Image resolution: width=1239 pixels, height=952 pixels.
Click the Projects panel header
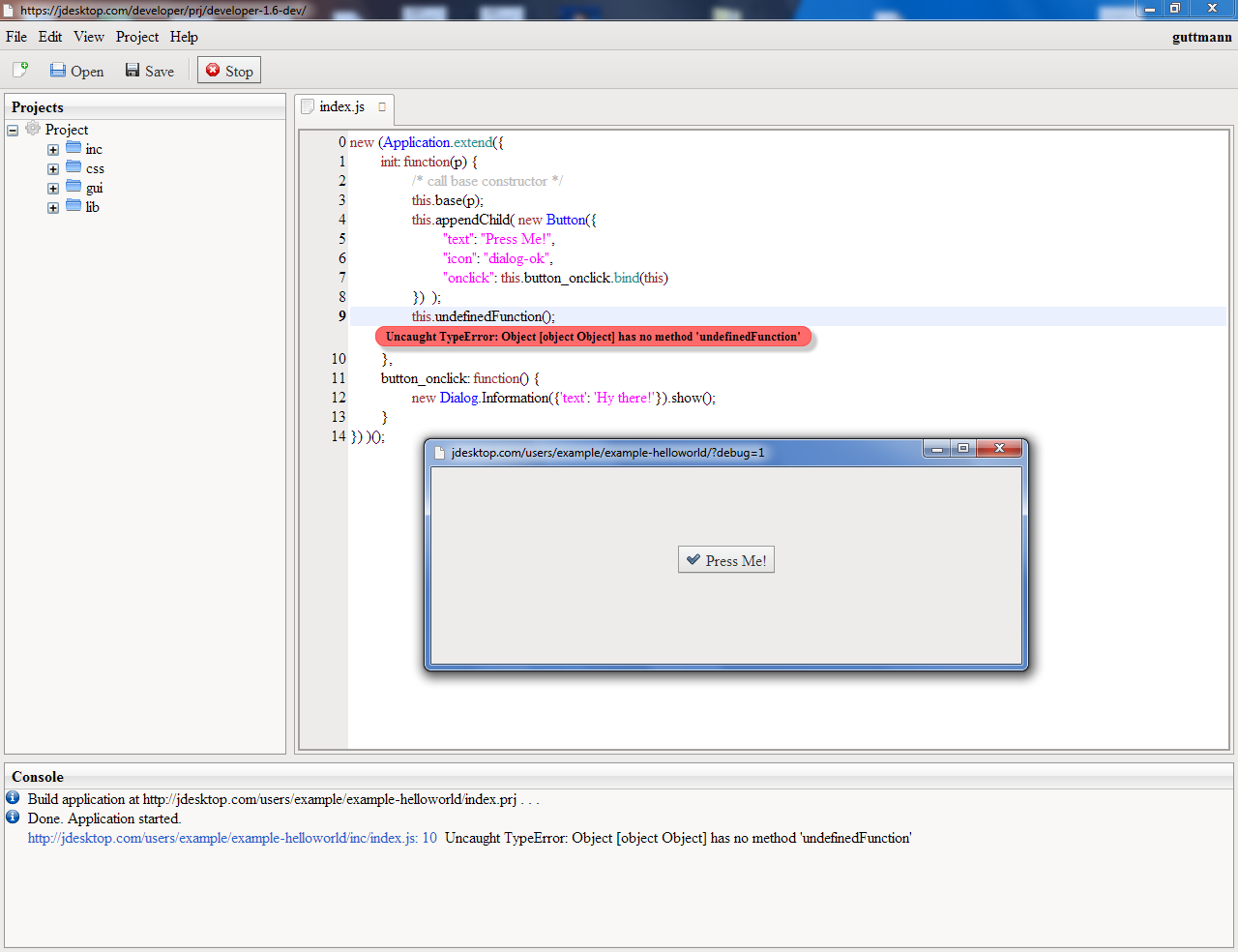[x=145, y=107]
